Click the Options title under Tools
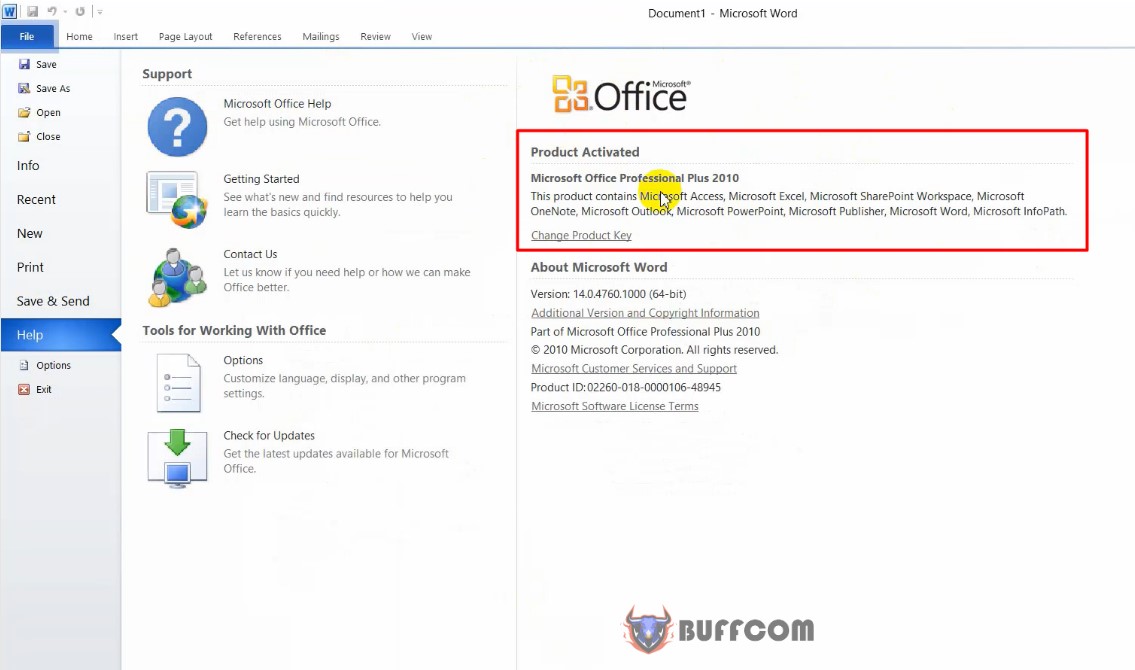1135x670 pixels. (x=243, y=360)
